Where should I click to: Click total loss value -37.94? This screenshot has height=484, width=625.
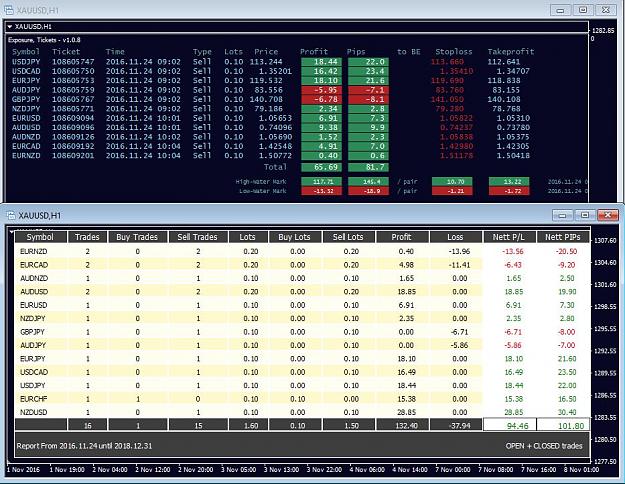click(459, 425)
